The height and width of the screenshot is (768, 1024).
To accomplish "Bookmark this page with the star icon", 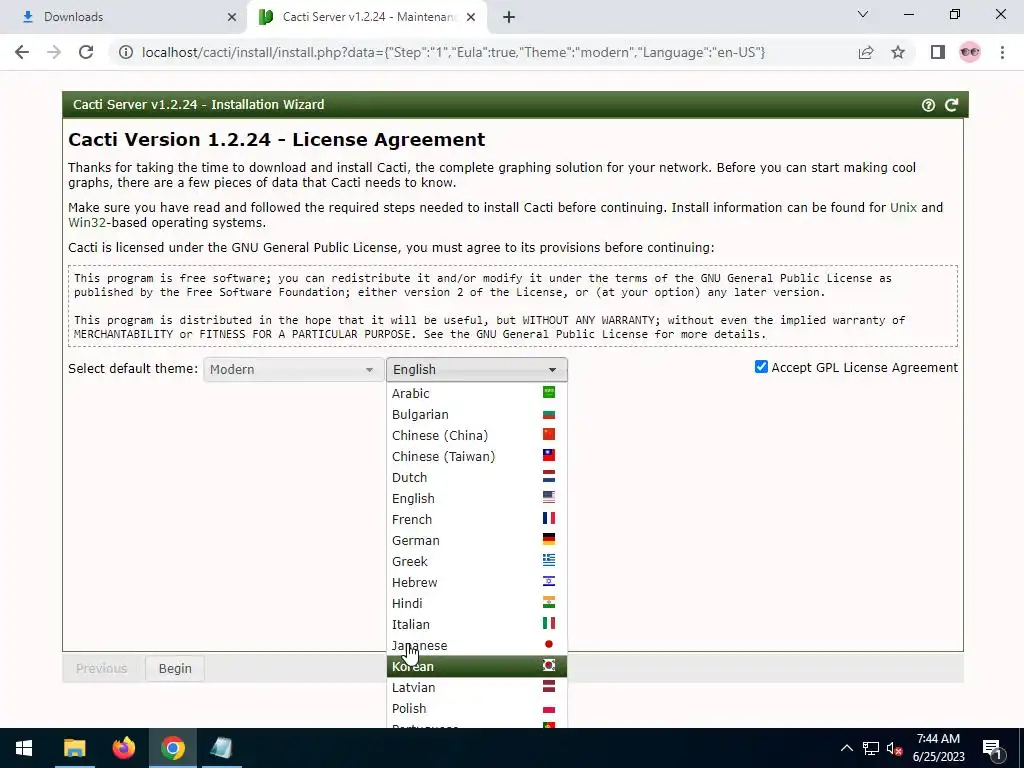I will pyautogui.click(x=898, y=52).
